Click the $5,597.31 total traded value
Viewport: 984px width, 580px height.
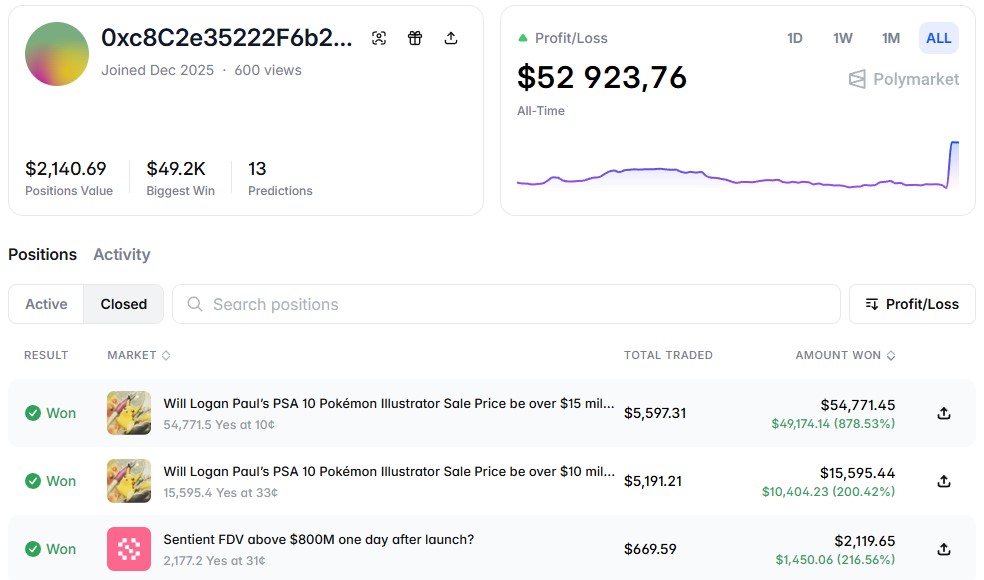tap(655, 413)
